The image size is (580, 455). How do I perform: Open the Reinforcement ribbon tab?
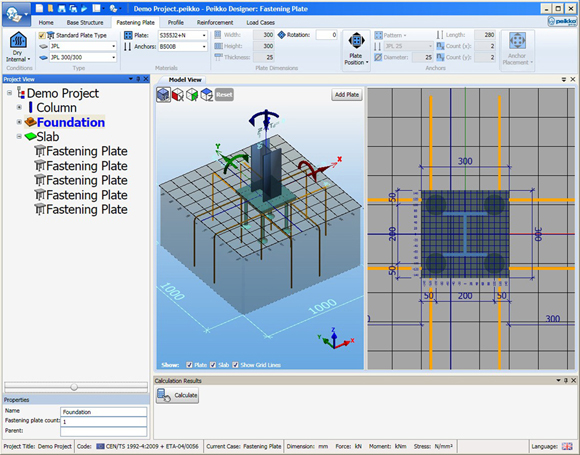[215, 23]
